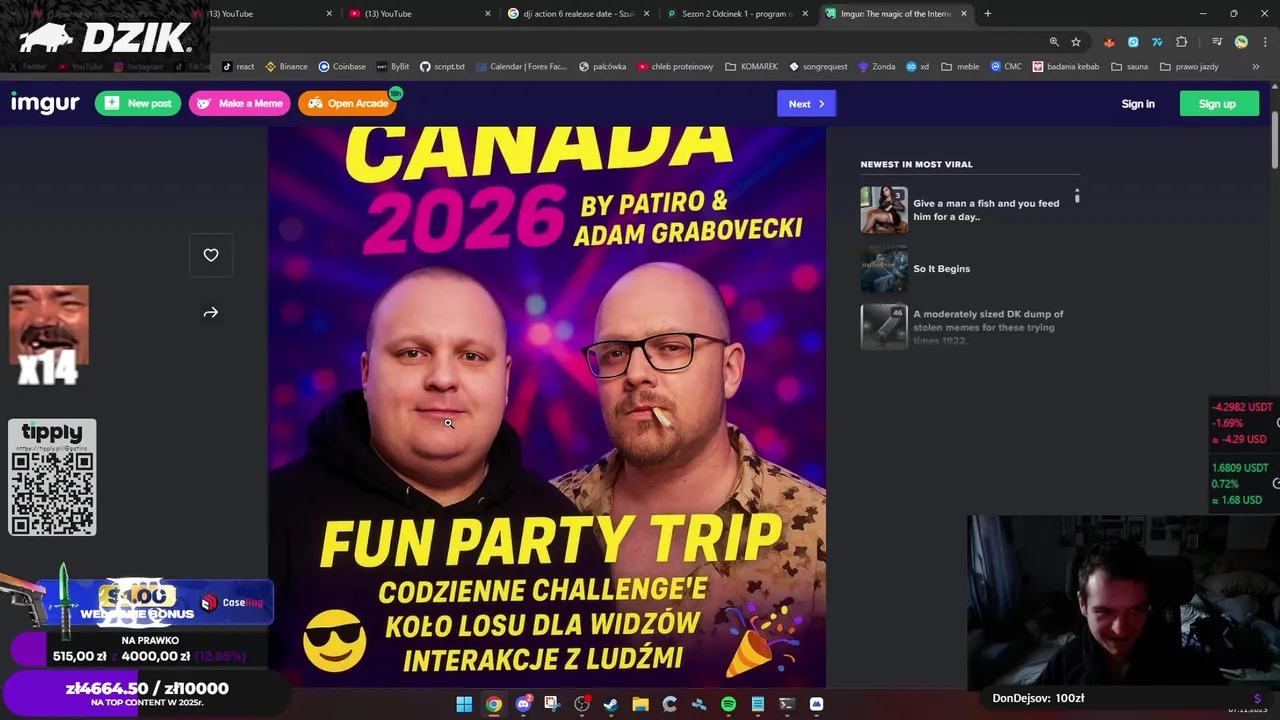Click thumbnail beside 'So It Begins'

[884, 268]
